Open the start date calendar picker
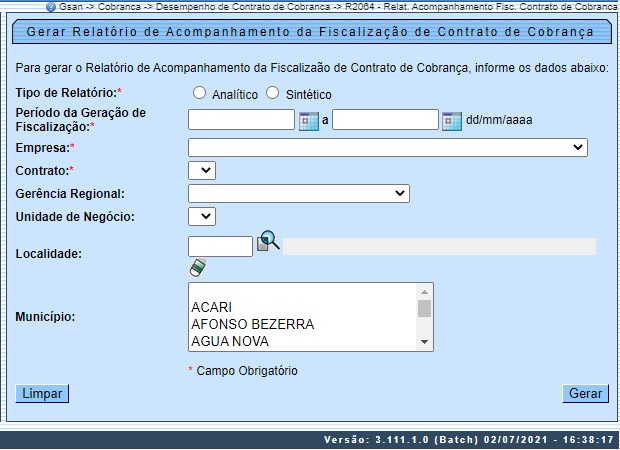The image size is (620, 450). [x=309, y=121]
